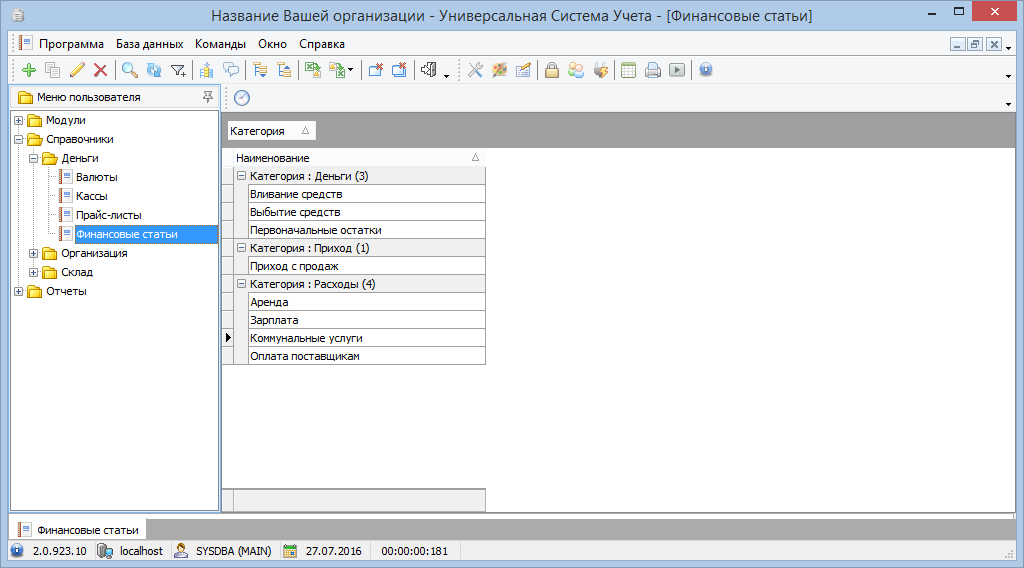Collapse the 'Категория : Расходы (4)' group
Image resolution: width=1024 pixels, height=568 pixels.
point(241,284)
